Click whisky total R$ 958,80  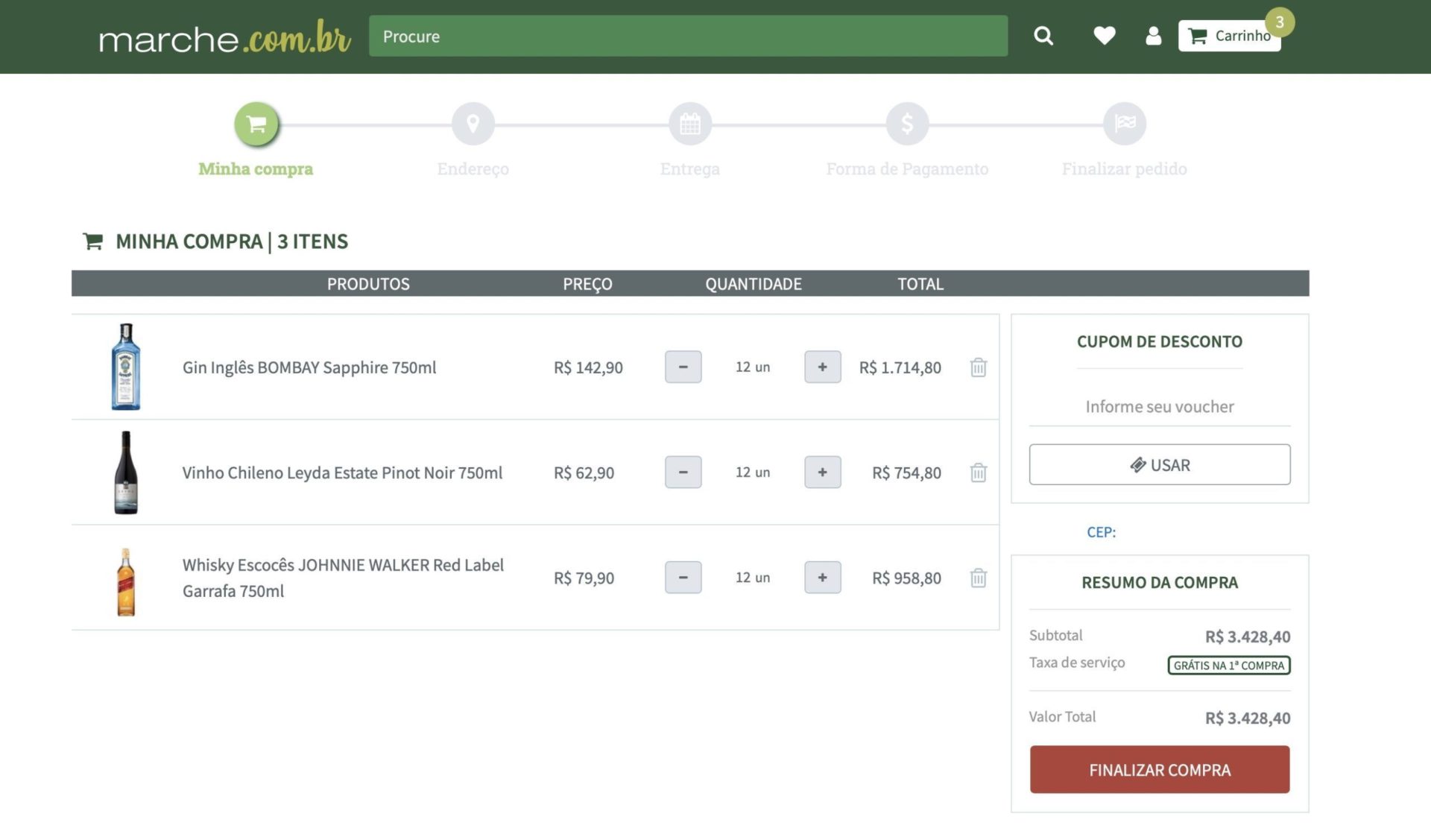coord(906,578)
